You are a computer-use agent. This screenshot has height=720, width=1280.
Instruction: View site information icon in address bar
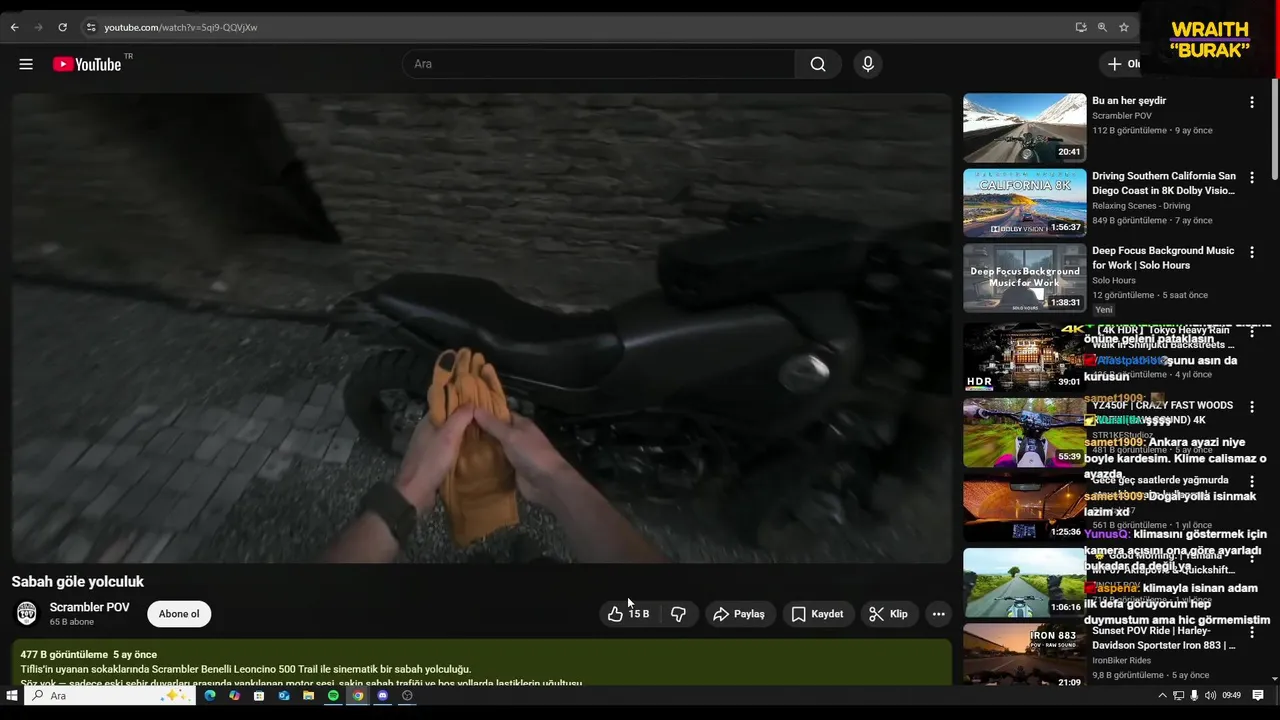[91, 27]
